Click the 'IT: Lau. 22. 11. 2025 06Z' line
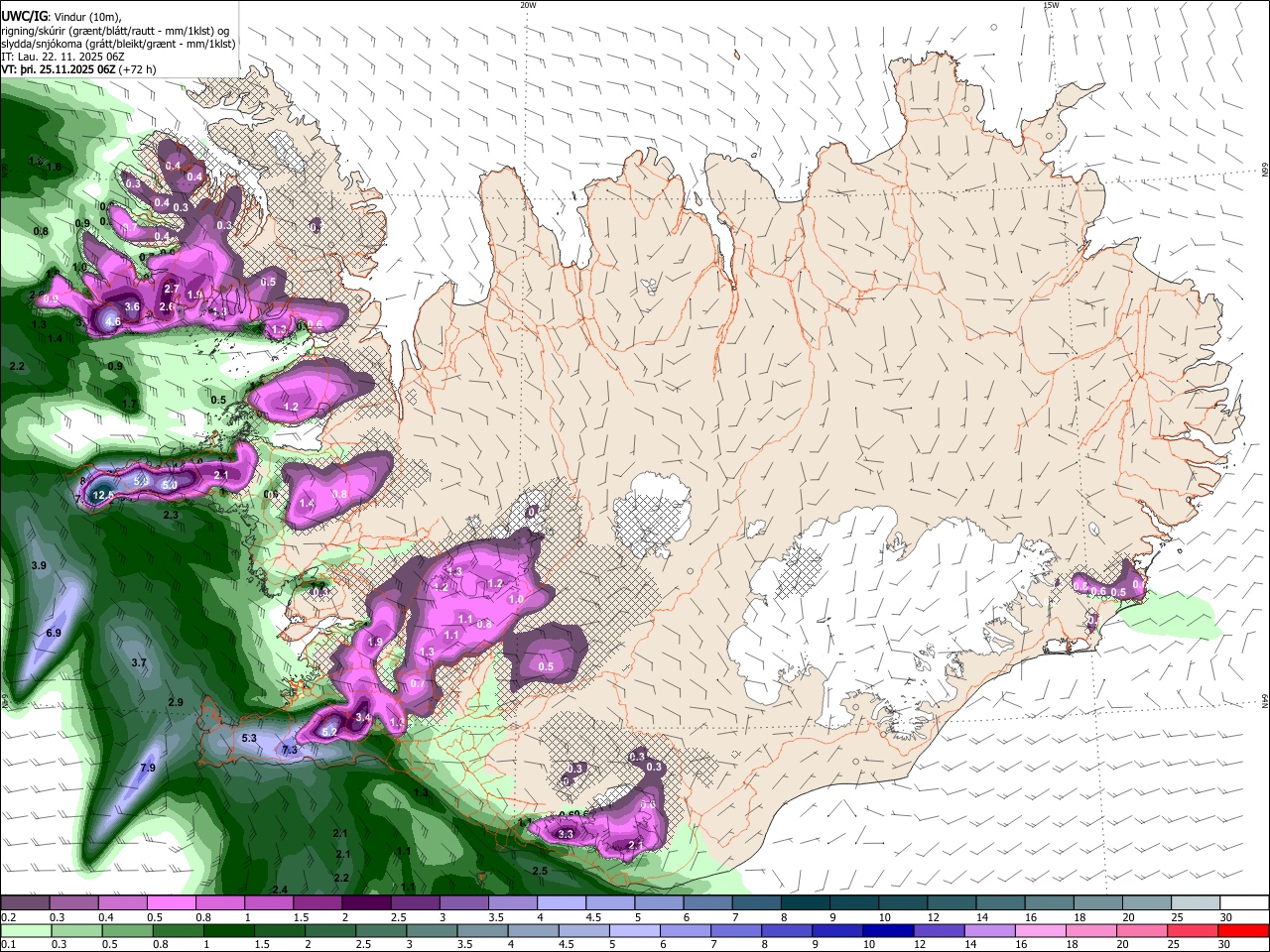 click(63, 57)
